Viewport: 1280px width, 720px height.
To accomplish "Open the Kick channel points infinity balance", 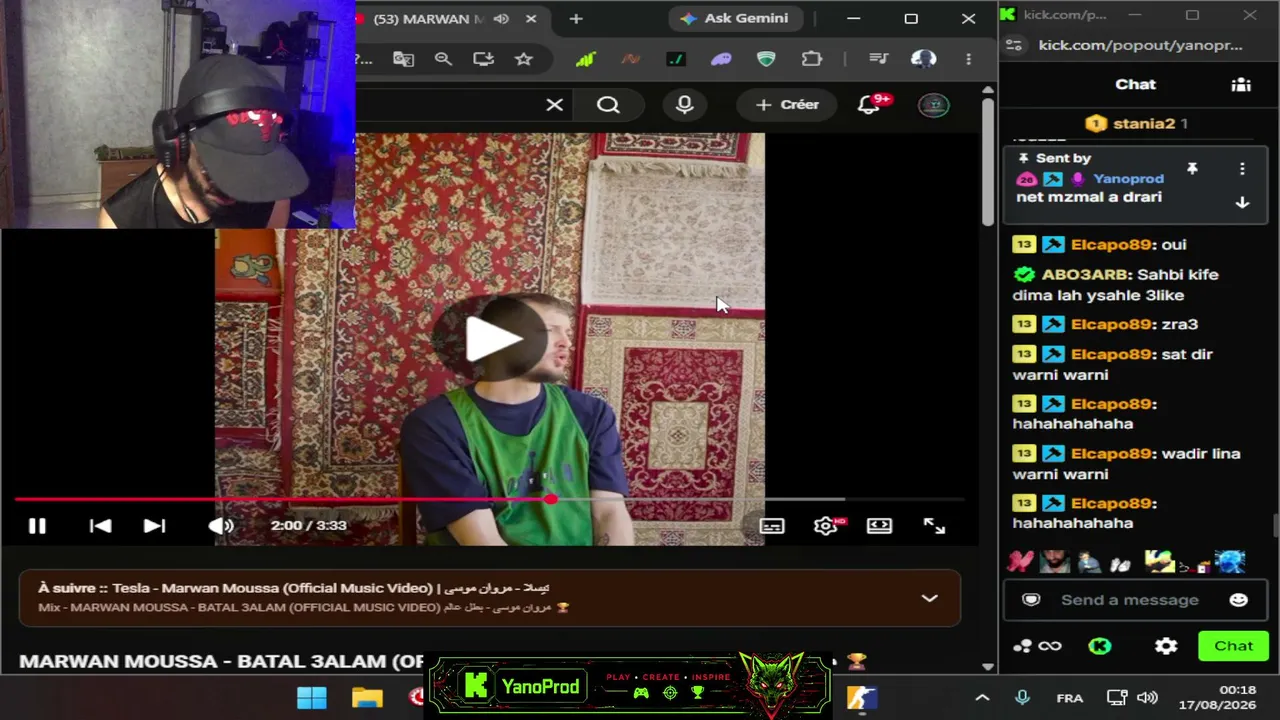I will click(x=1037, y=646).
